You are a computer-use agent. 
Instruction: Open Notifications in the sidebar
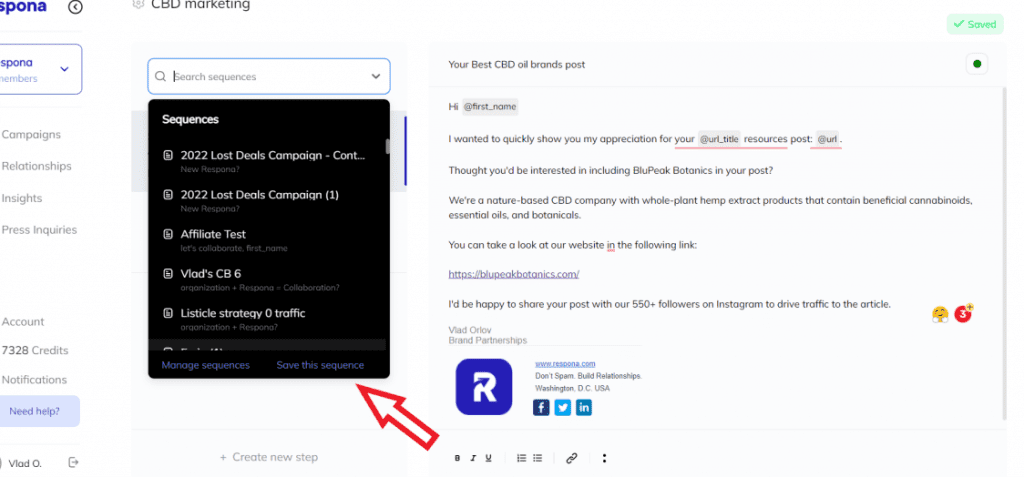point(34,380)
